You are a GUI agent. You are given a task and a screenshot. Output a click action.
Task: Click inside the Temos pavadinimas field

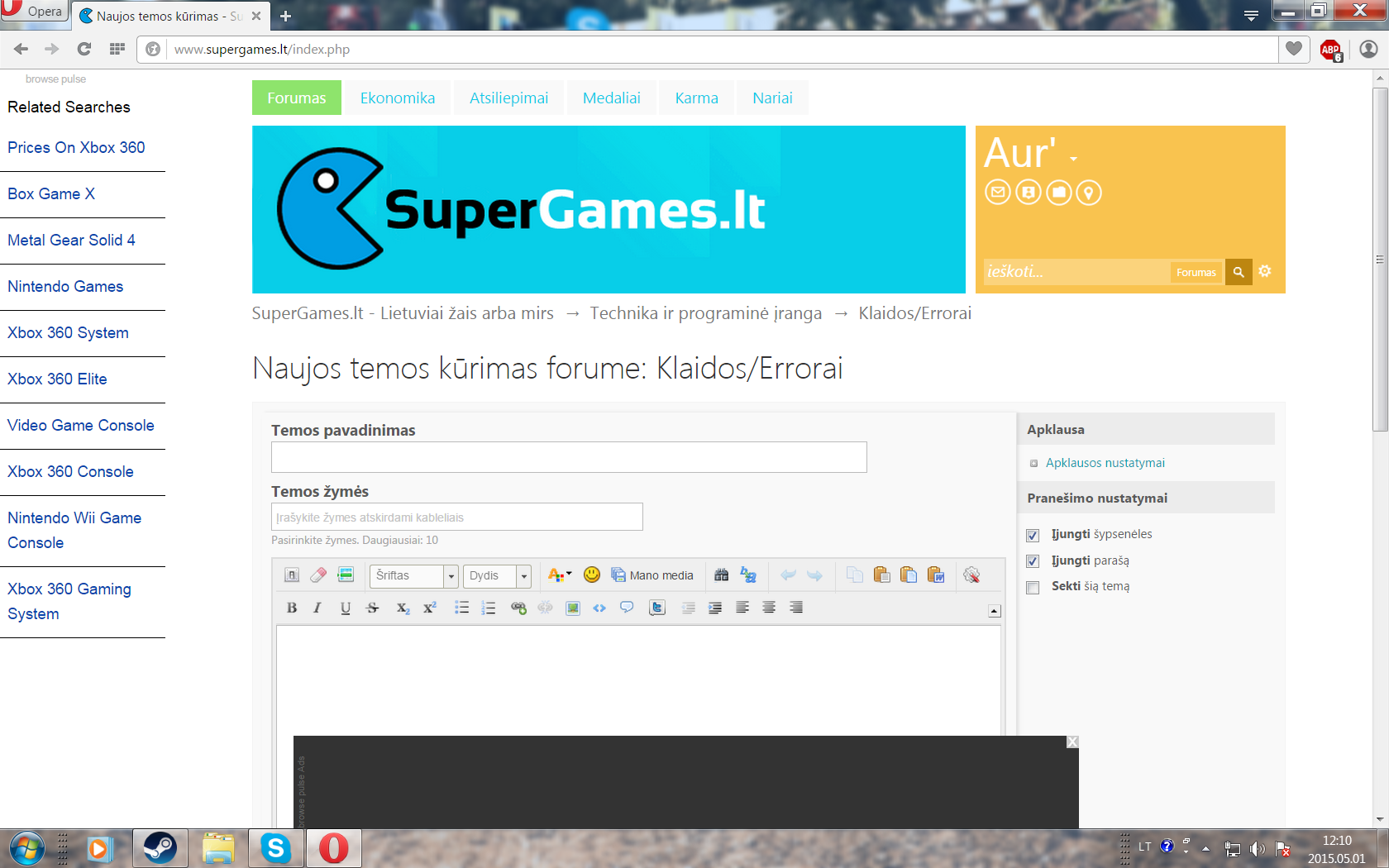click(x=569, y=457)
